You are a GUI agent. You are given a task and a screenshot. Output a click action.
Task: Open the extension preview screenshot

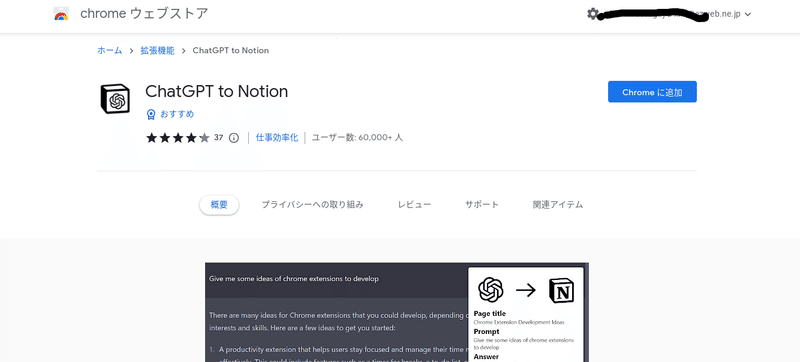coord(397,312)
